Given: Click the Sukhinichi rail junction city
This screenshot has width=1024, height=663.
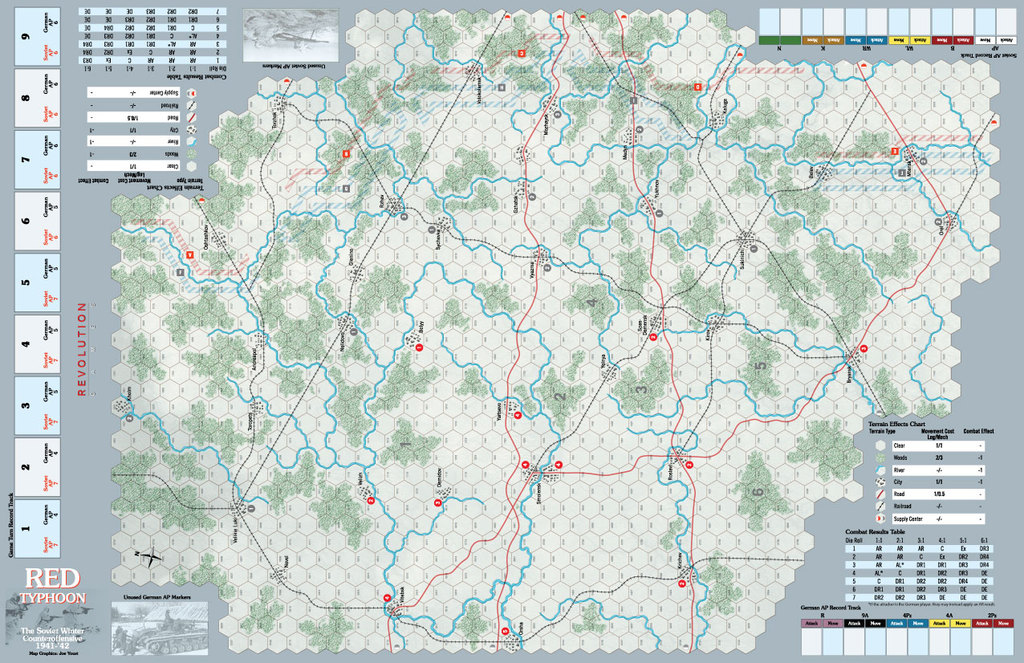Looking at the screenshot, I should click(x=746, y=239).
